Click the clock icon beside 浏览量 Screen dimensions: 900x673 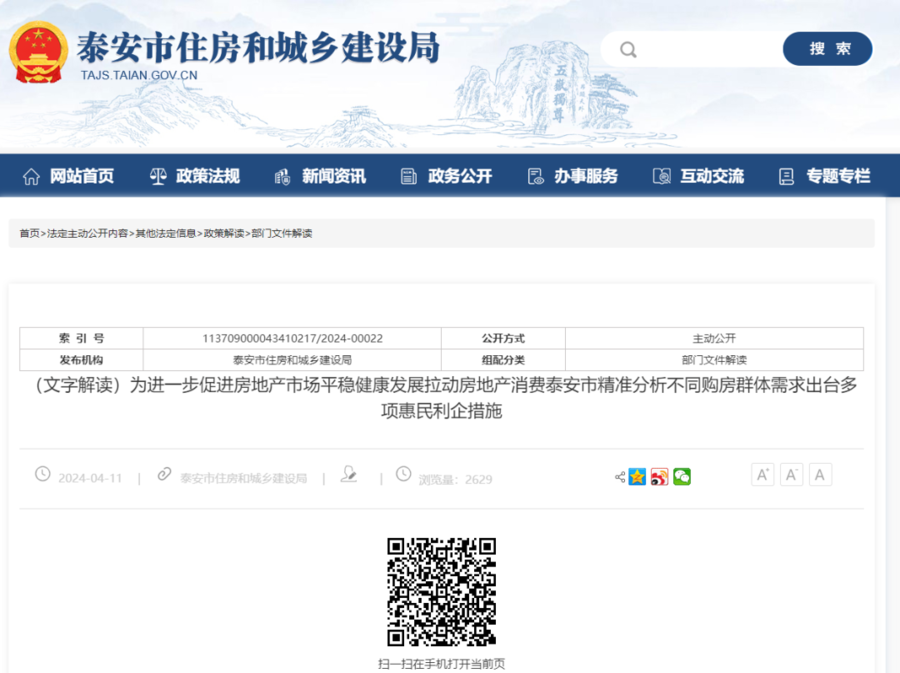404,474
